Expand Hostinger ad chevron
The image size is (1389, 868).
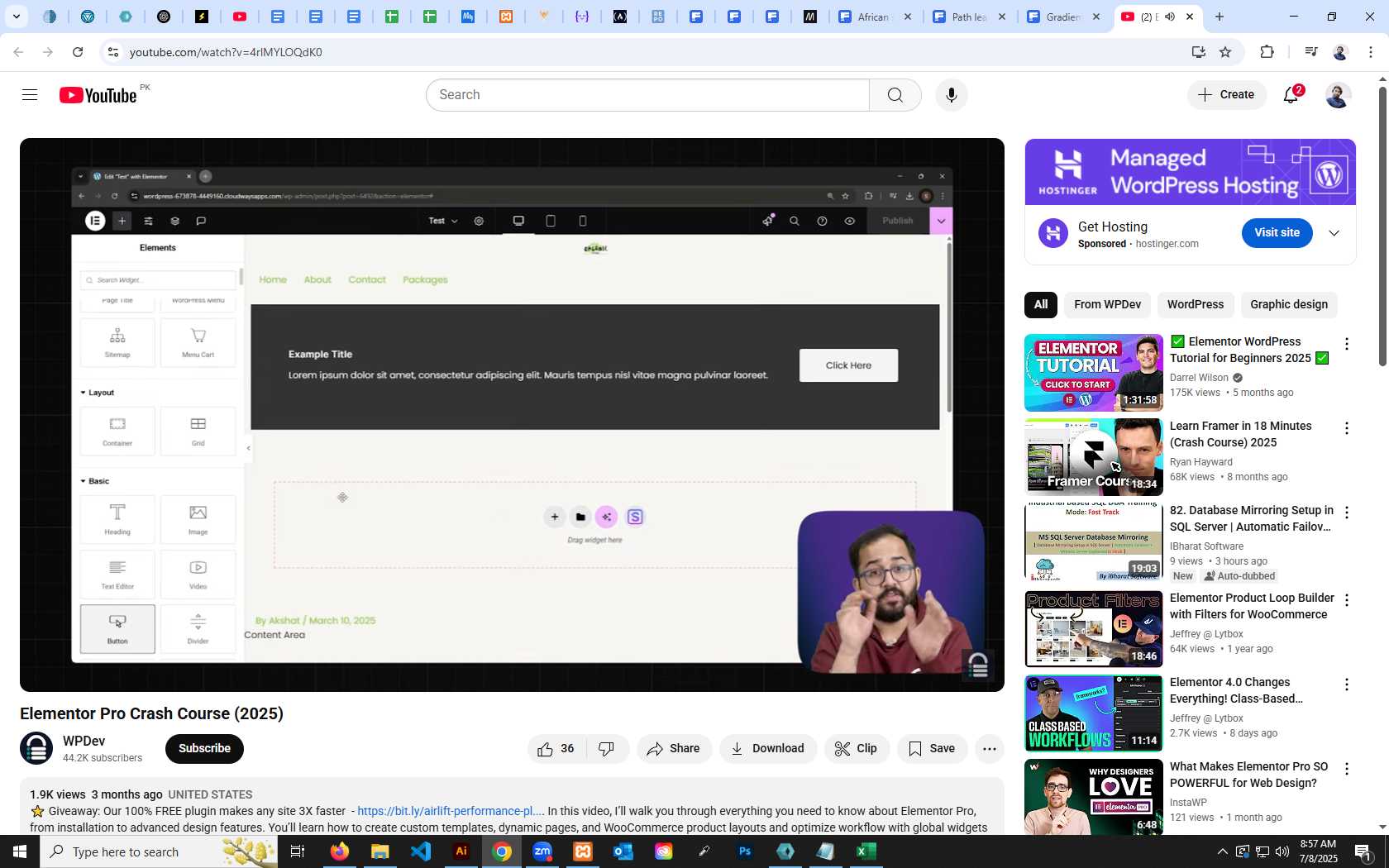click(1334, 233)
